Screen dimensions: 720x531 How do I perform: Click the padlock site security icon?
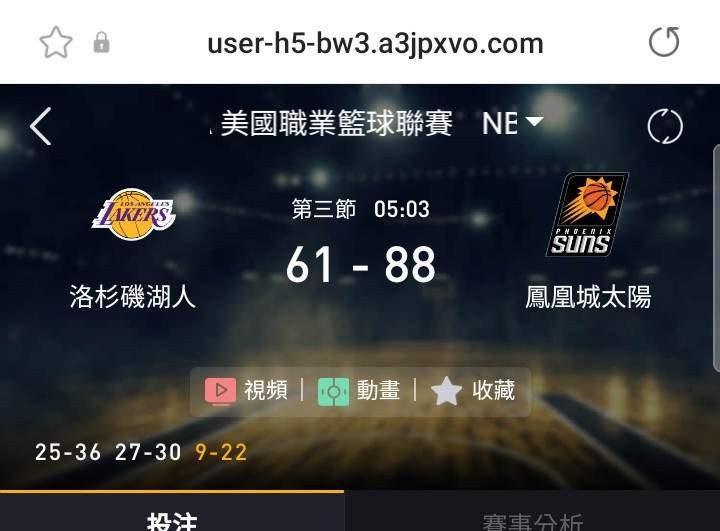pyautogui.click(x=101, y=43)
